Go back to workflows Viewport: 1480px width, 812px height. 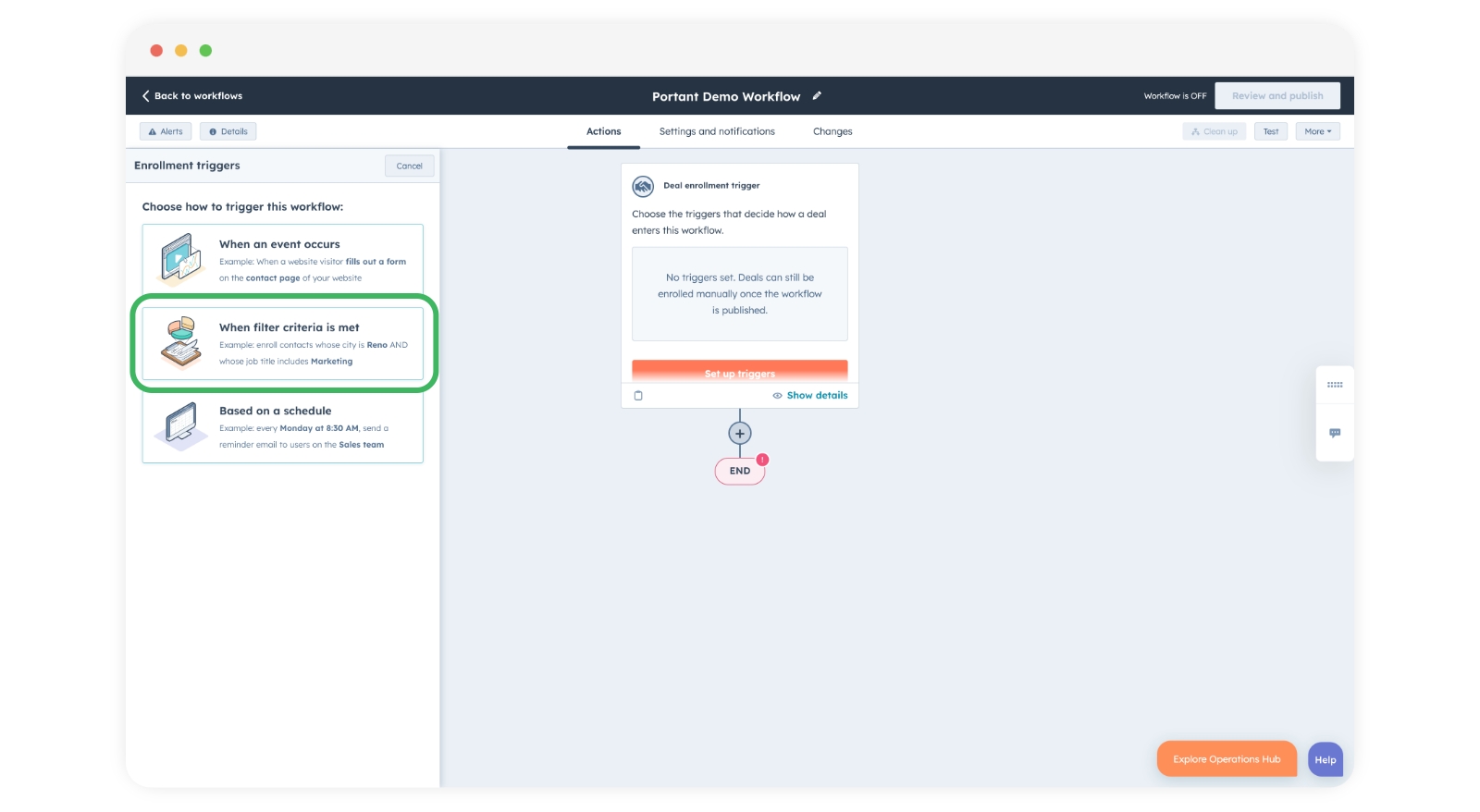point(192,96)
